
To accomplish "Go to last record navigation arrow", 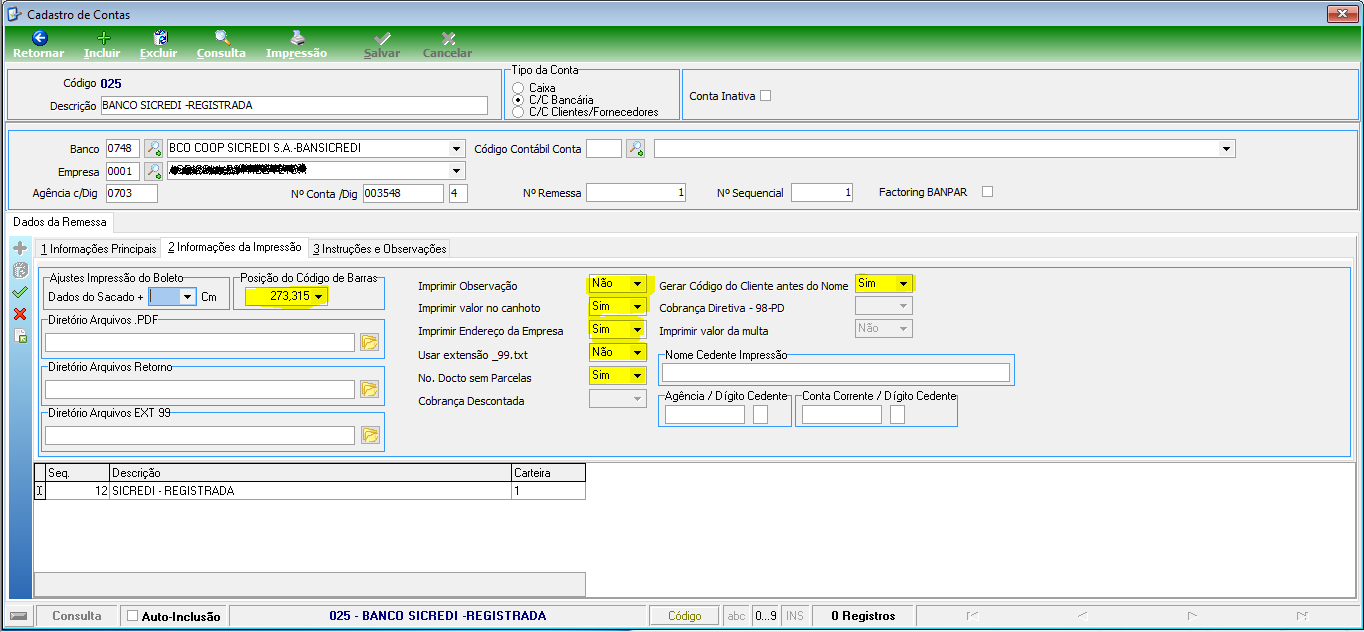I will pos(1301,616).
